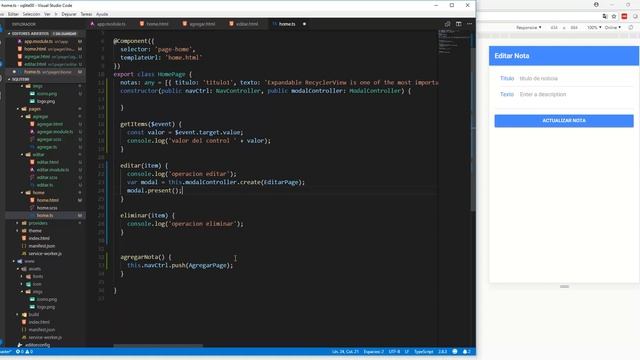
Task: Collapse the agregar folder
Action: pyautogui.click(x=40, y=117)
